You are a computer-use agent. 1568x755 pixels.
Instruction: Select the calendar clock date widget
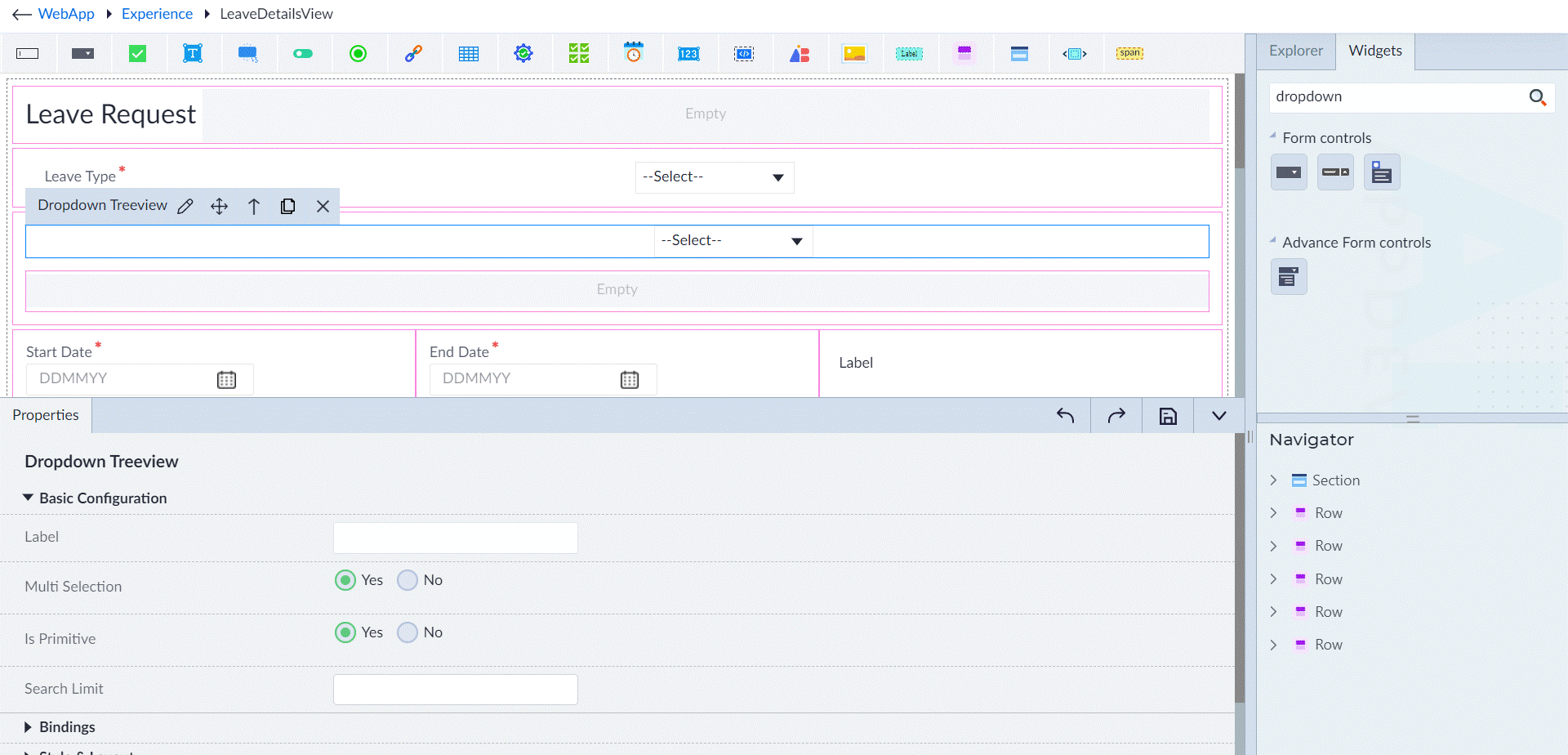634,53
